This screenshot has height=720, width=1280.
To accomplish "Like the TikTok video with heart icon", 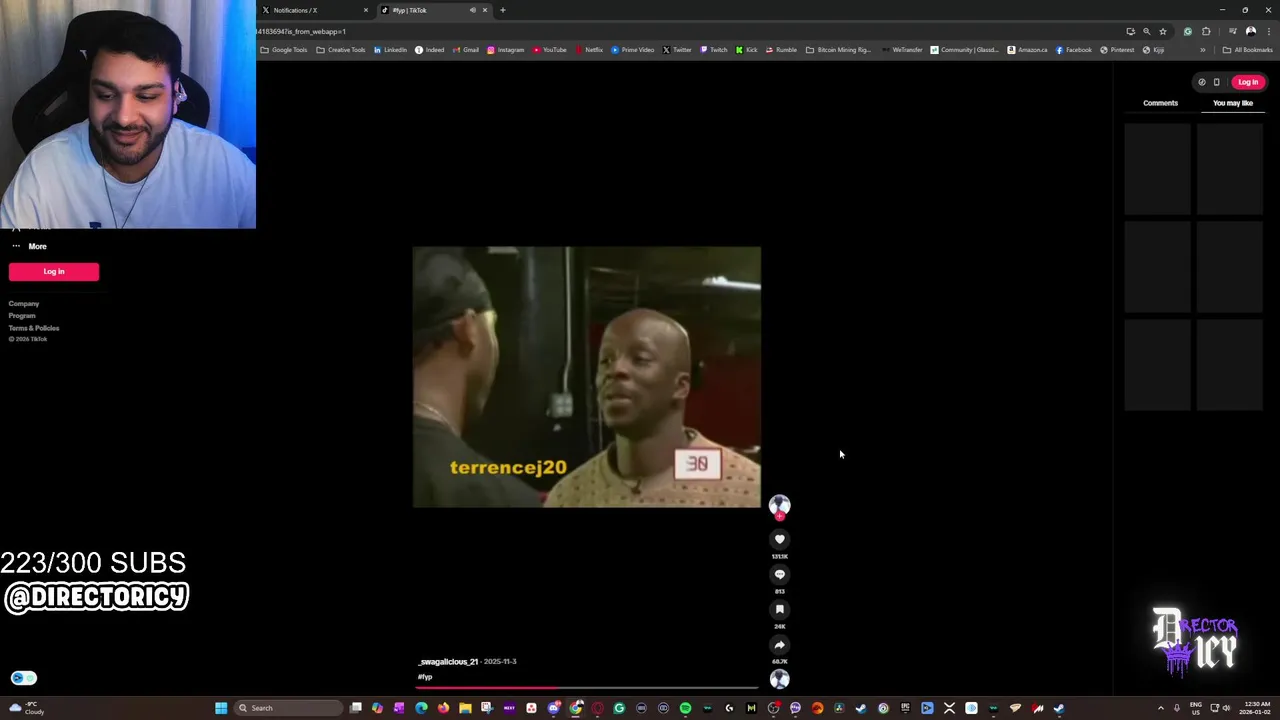I will point(780,539).
